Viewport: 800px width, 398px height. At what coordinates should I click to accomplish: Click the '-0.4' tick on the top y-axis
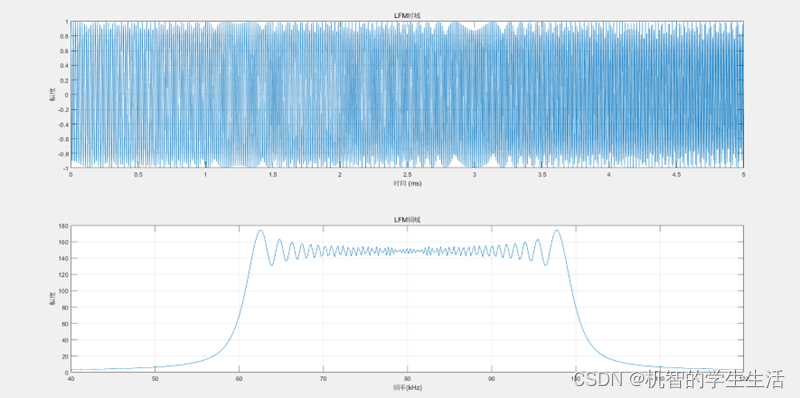(63, 124)
